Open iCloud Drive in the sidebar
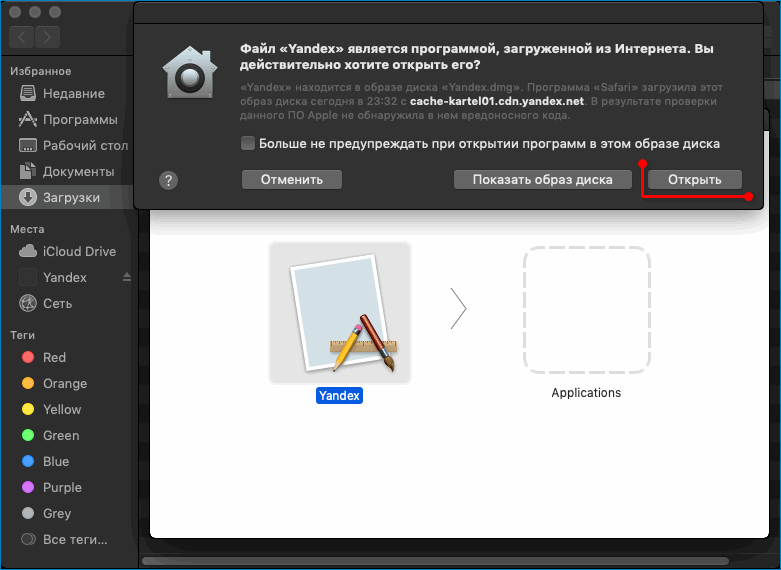This screenshot has width=781, height=570. 68,251
